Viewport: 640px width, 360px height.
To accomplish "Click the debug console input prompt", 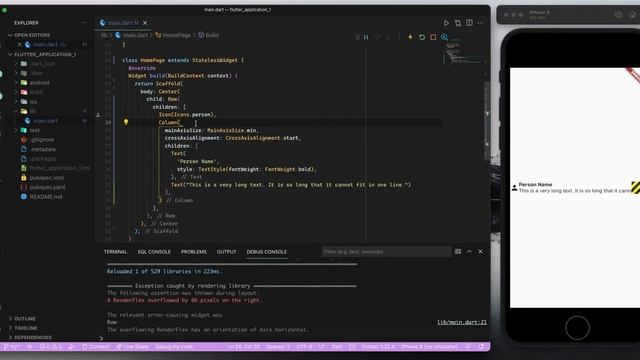I will 294,338.
